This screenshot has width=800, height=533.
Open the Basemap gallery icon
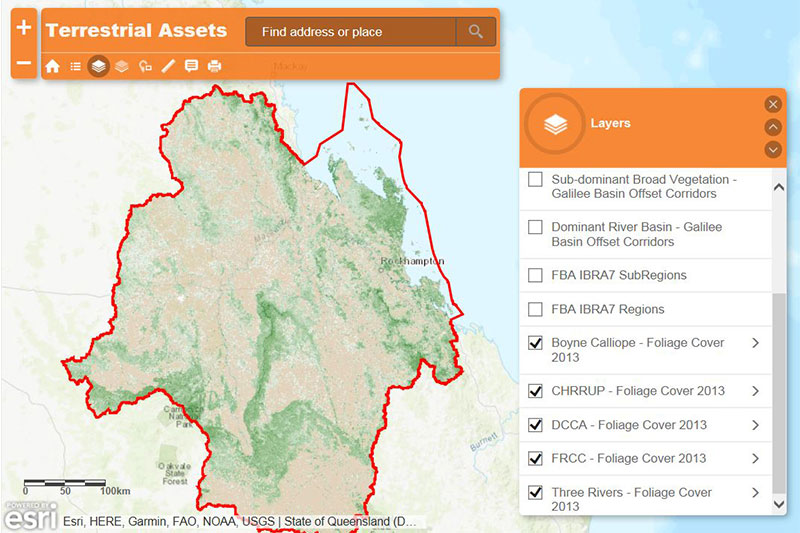coord(121,67)
